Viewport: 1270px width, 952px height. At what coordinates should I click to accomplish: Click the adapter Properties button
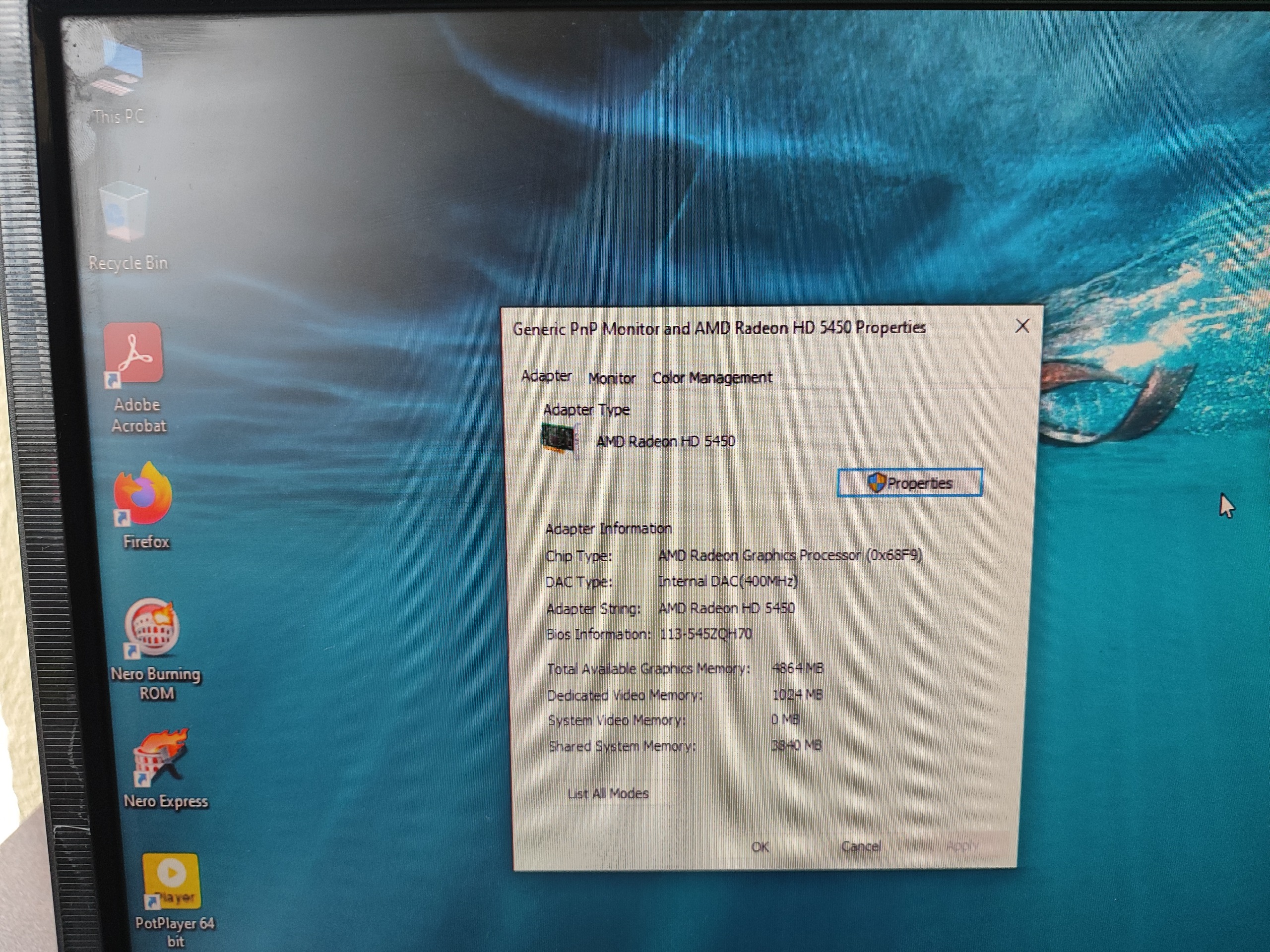pyautogui.click(x=909, y=482)
